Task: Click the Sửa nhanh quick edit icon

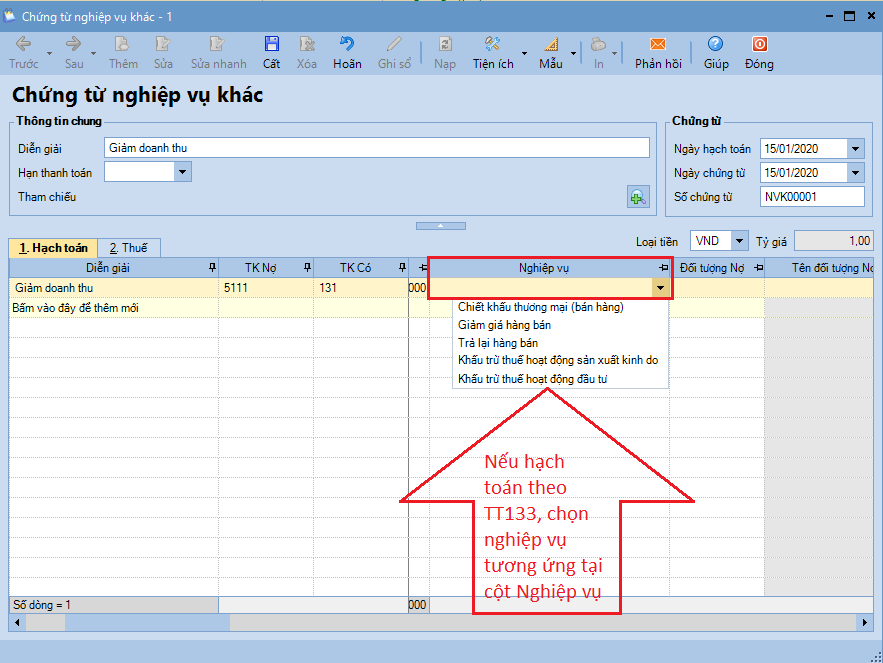Action: 218,52
